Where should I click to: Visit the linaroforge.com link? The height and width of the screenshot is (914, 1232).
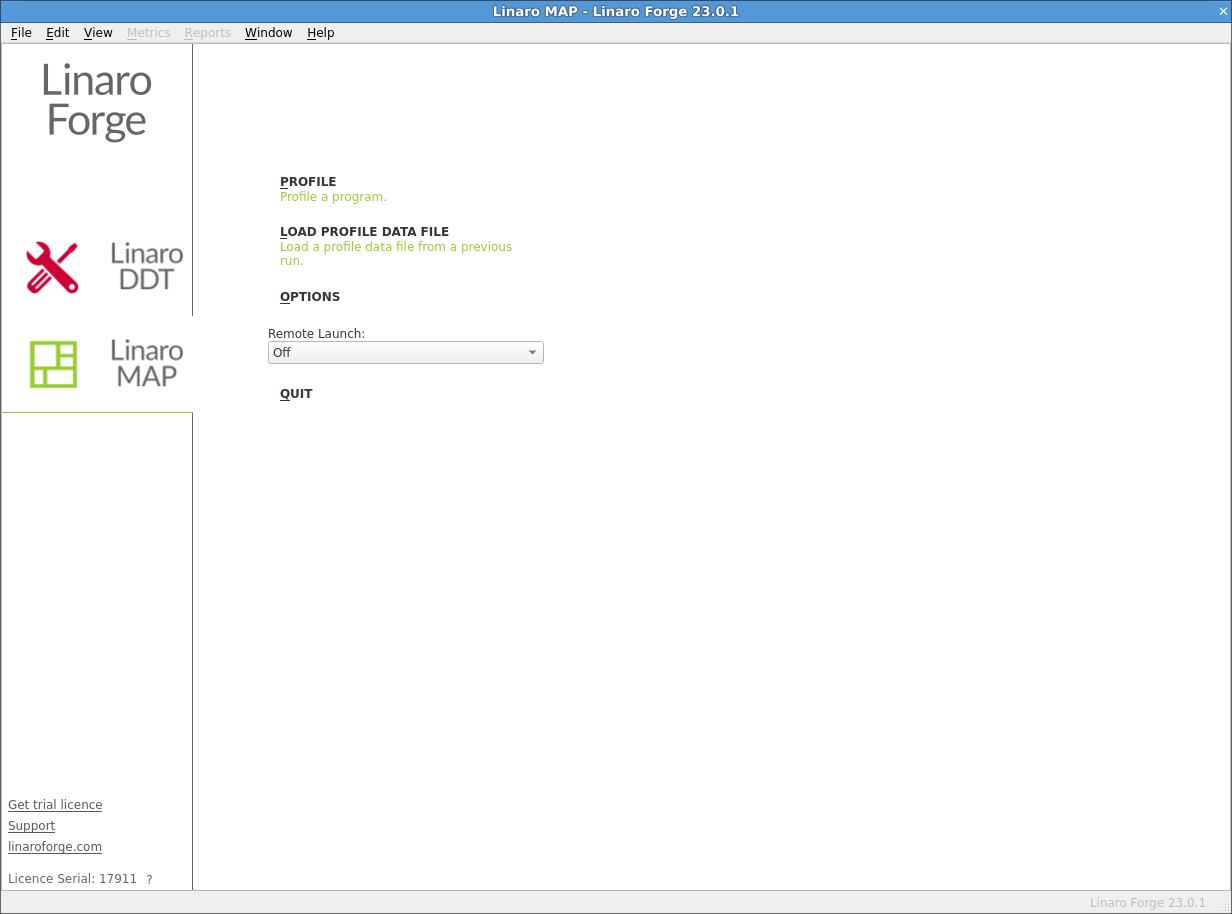tap(55, 847)
